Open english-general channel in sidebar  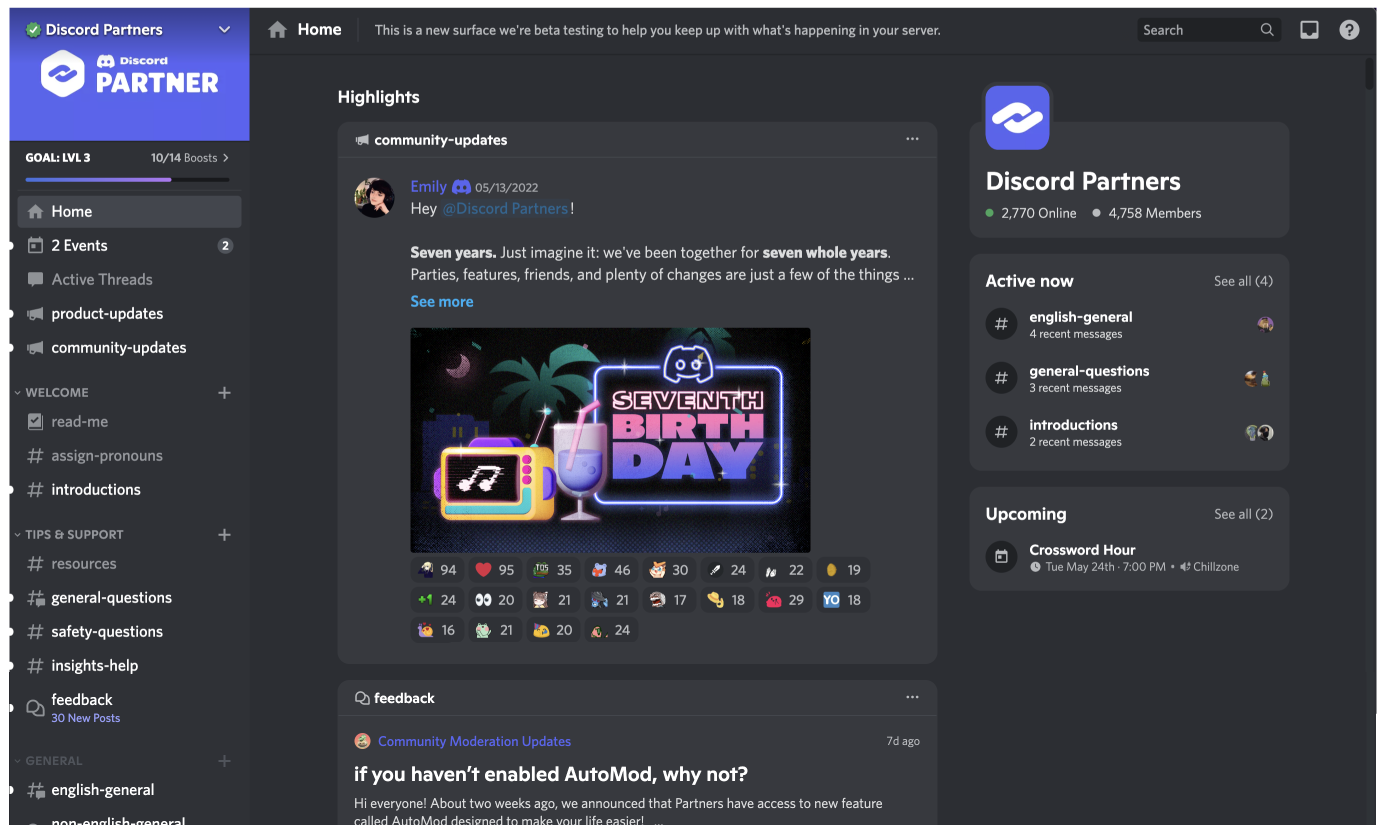129,790
